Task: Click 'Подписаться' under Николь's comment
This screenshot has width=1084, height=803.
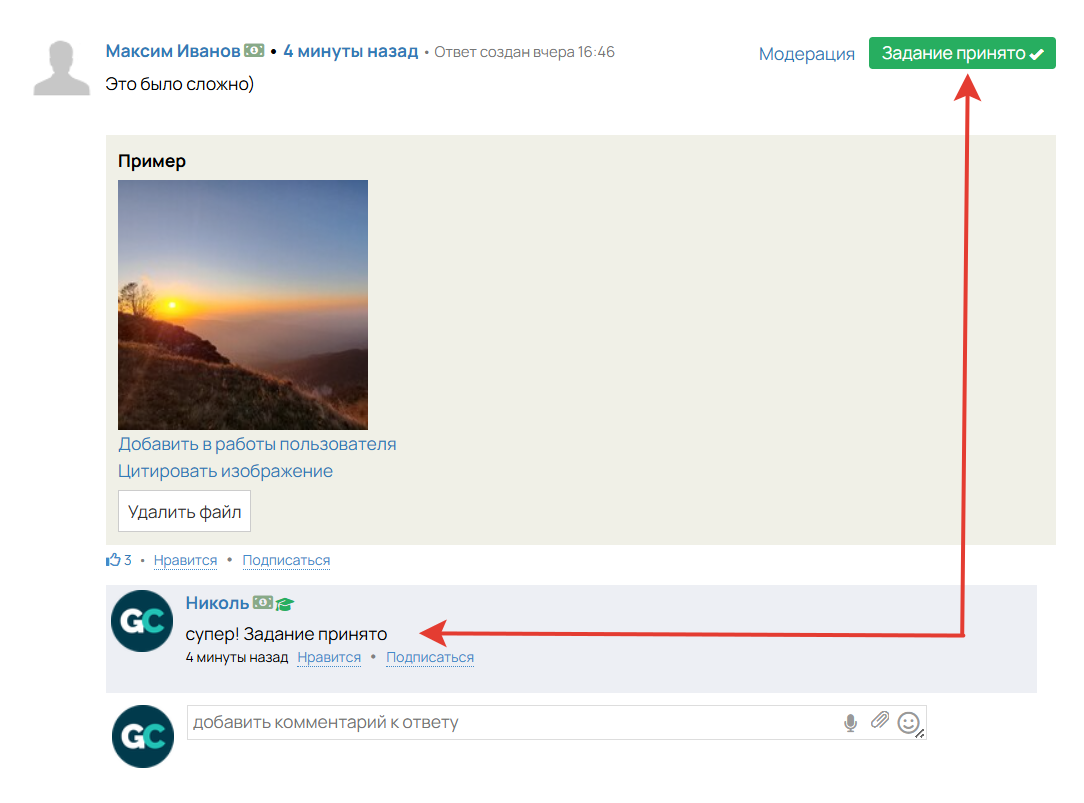Action: (430, 657)
